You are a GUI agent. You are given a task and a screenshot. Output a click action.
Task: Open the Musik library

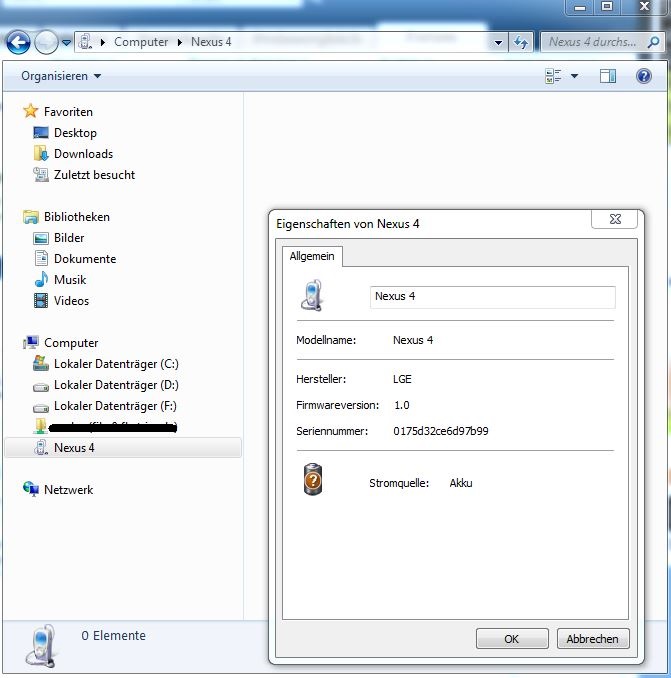point(70,280)
